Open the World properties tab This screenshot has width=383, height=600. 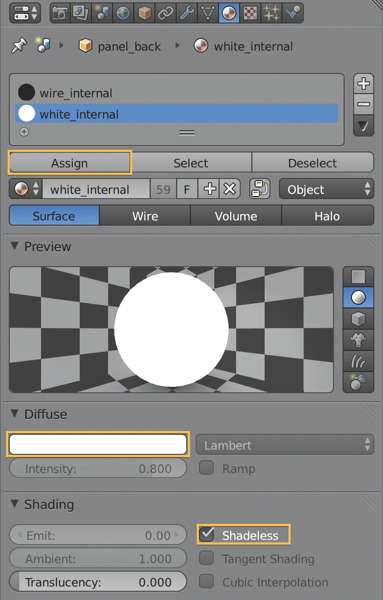click(x=123, y=13)
